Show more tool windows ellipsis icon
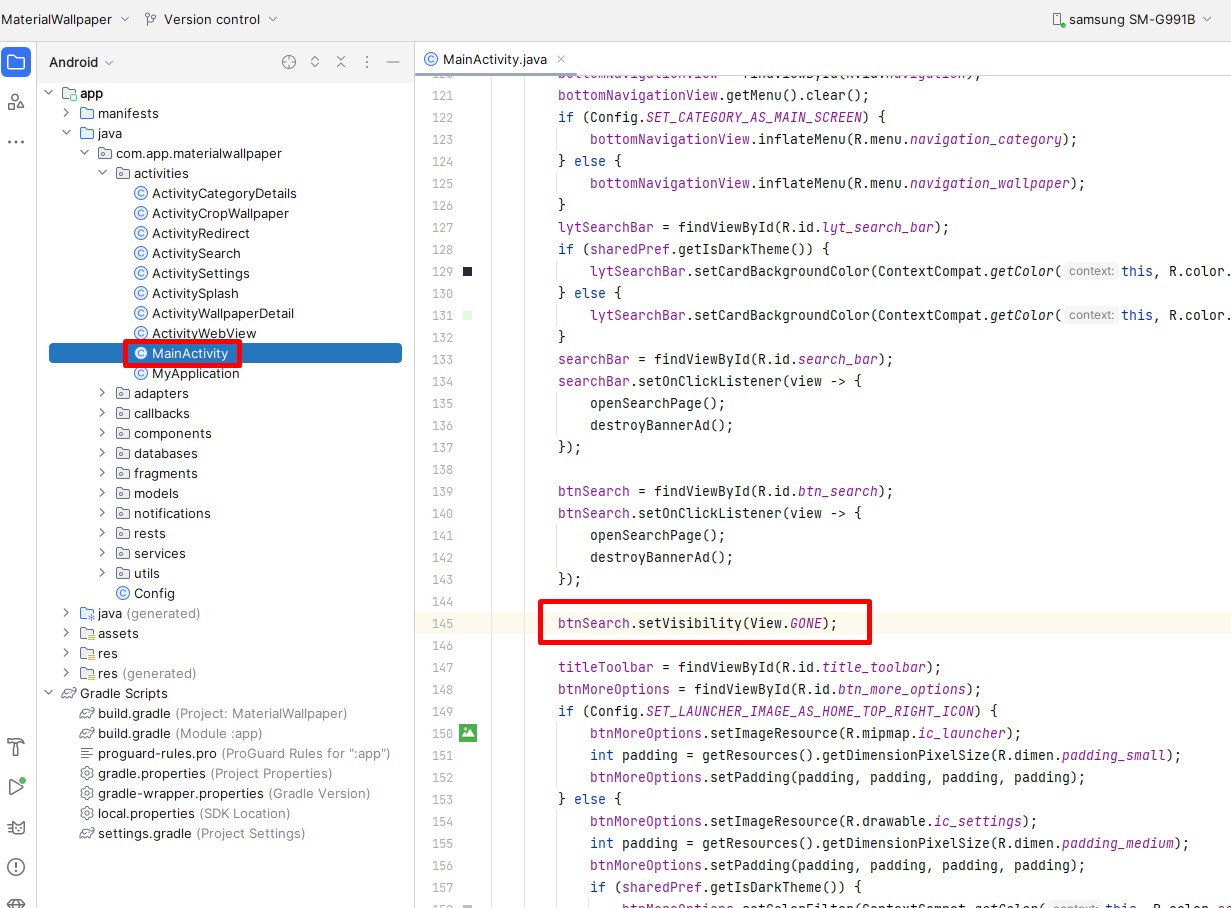Screen dimensions: 1231x908 [x=15, y=142]
